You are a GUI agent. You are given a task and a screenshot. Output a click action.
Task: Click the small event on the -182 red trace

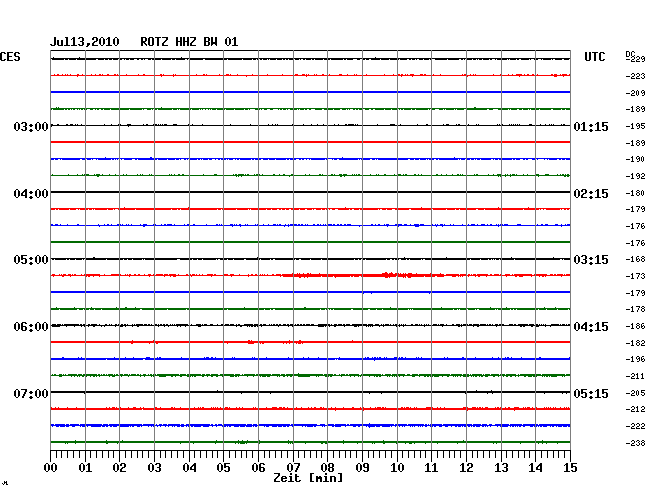(251, 342)
